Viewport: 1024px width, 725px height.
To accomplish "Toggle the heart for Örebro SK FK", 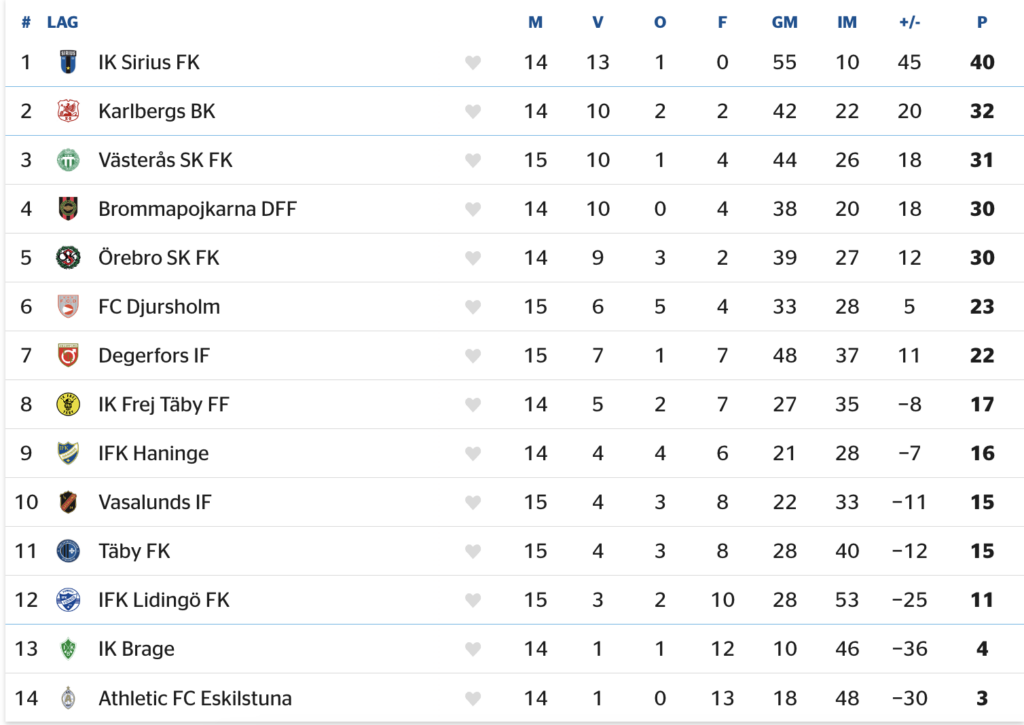I will (473, 259).
